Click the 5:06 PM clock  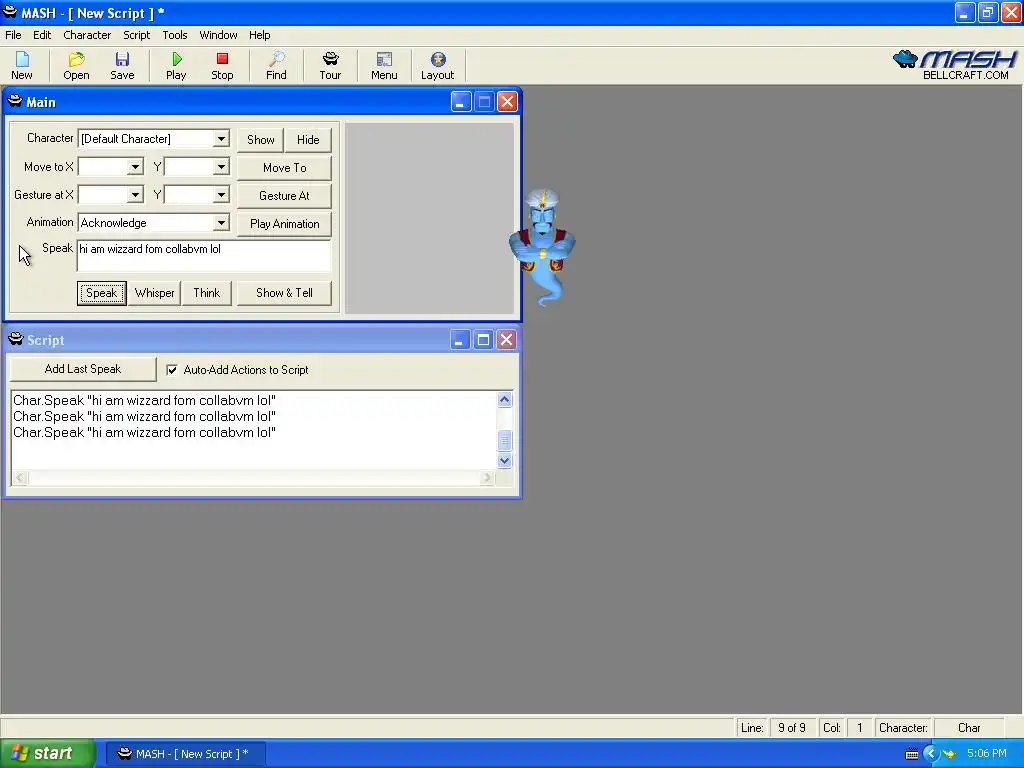click(987, 754)
